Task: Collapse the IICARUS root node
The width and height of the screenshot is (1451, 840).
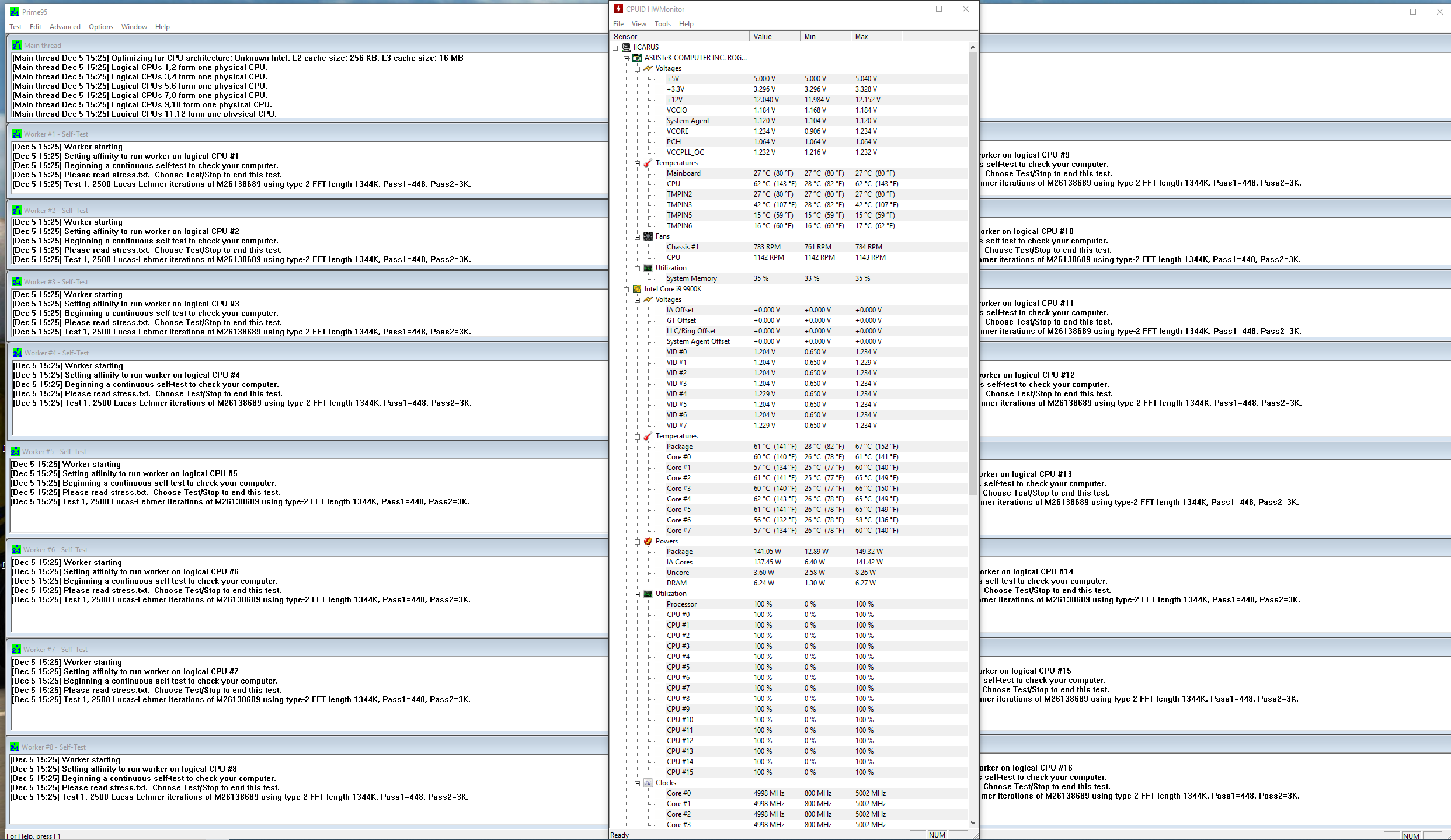Action: pos(615,47)
